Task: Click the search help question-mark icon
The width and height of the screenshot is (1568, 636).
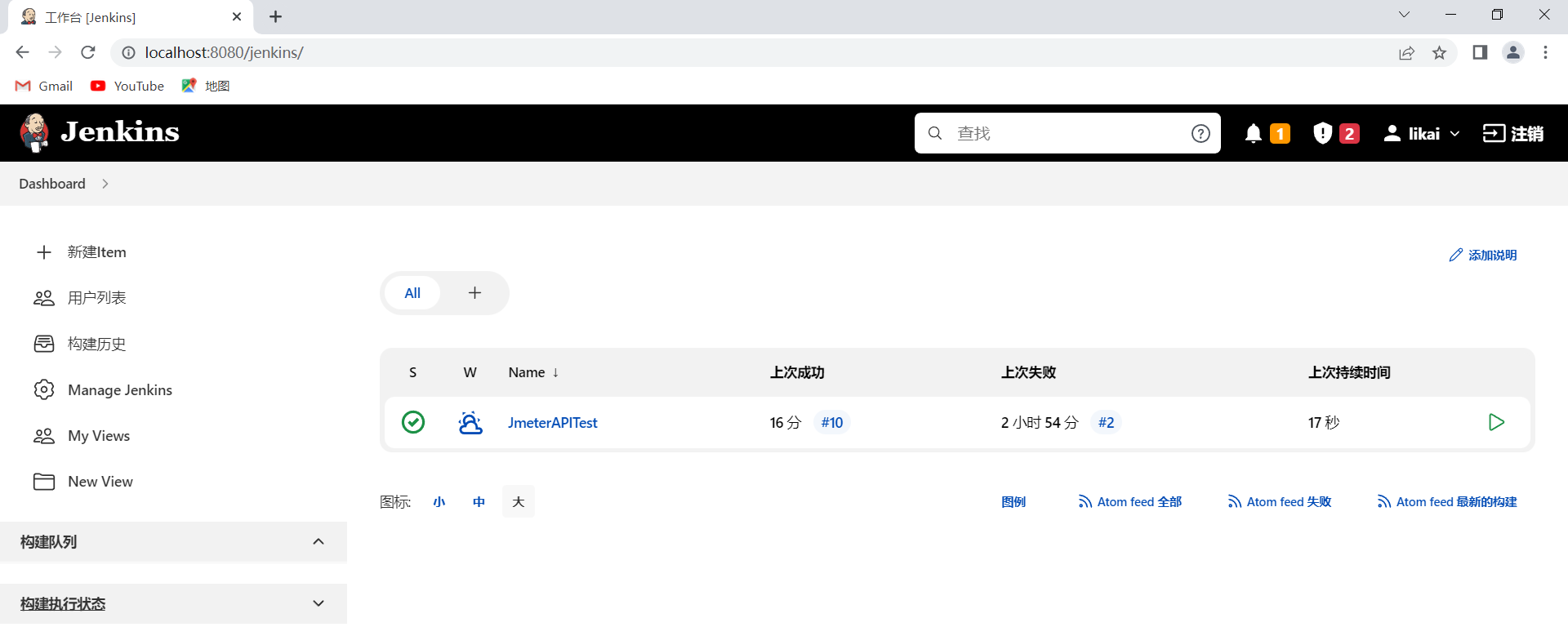Action: (1200, 133)
